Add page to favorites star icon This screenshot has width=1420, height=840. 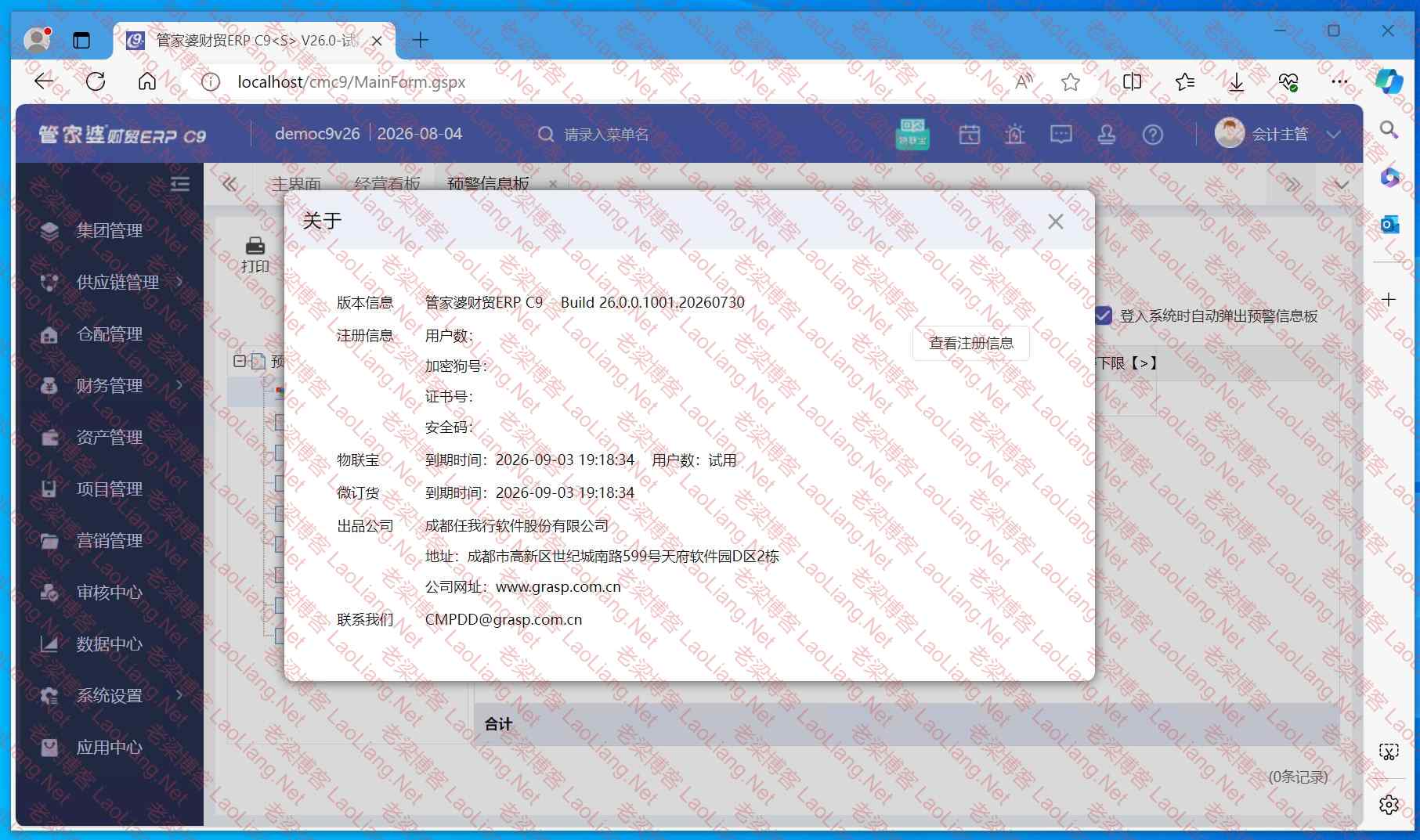click(1071, 81)
